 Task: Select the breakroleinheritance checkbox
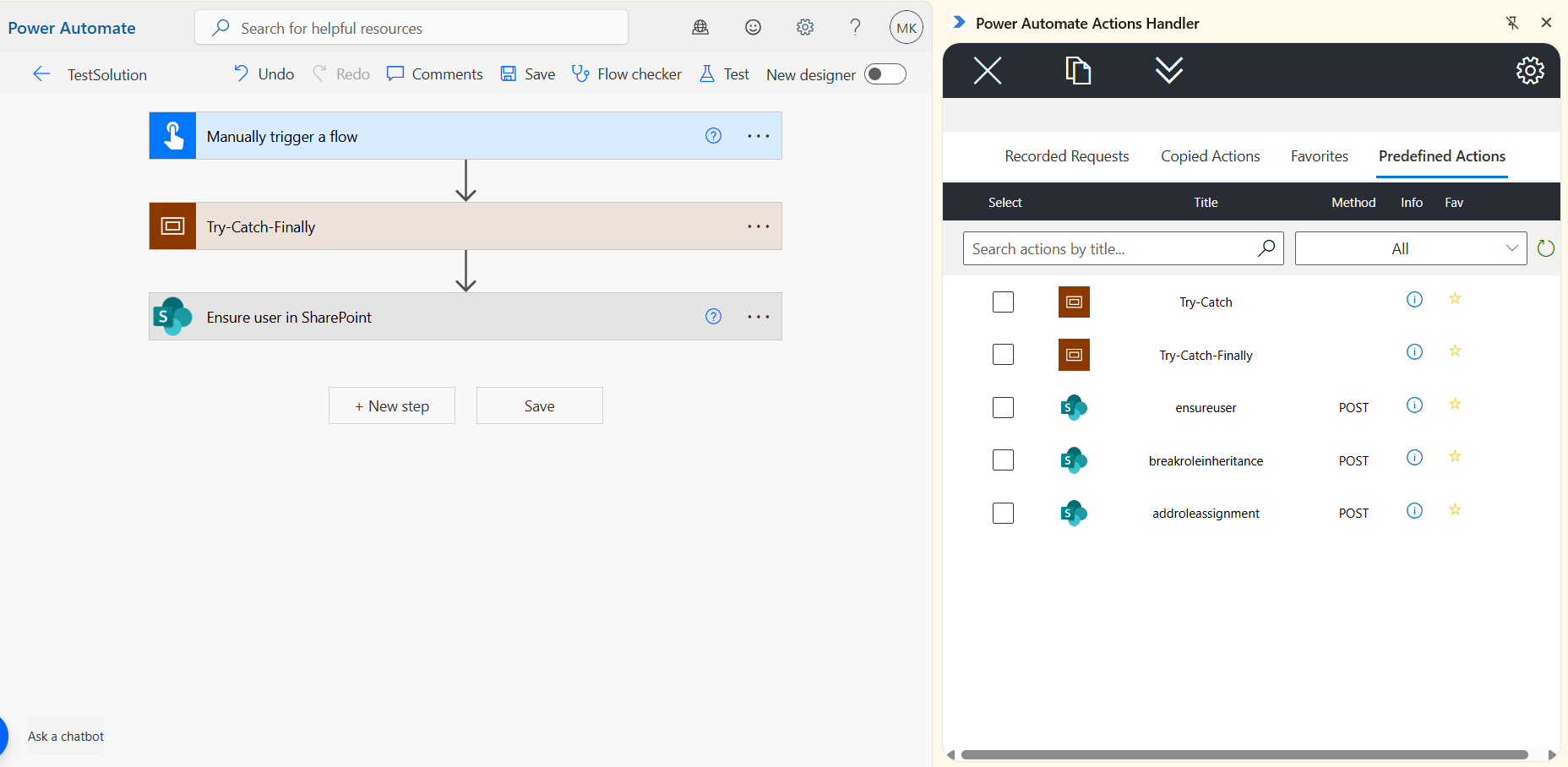[x=1003, y=460]
